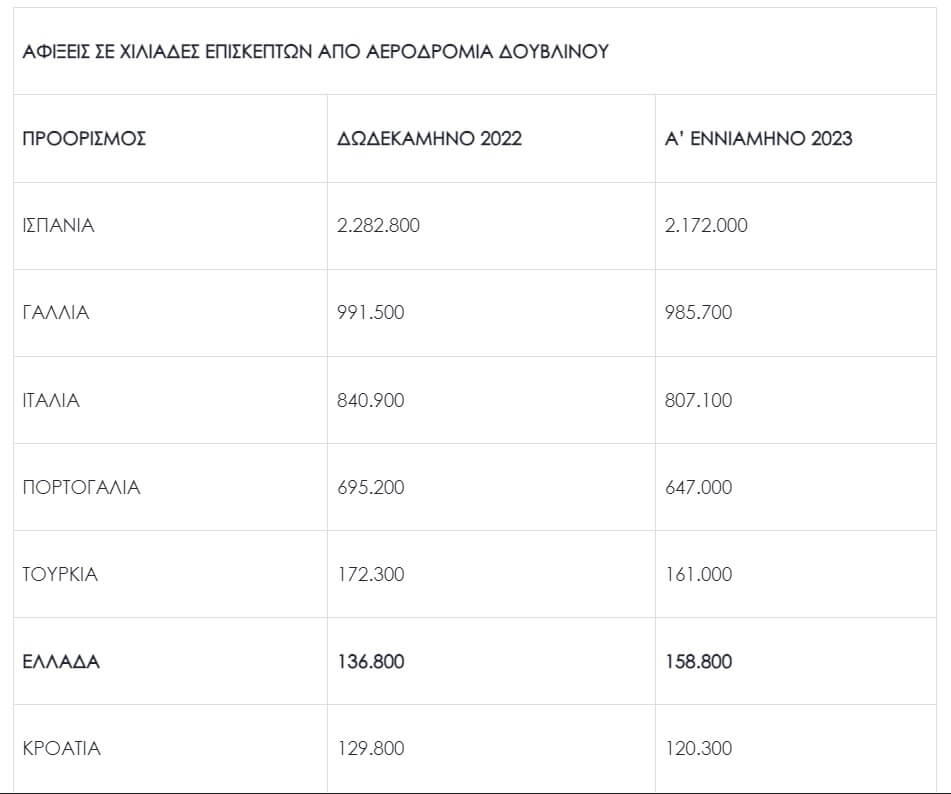Viewport: 951px width, 794px height.
Task: Click the ΔΩΔΕΚΑΜΗΝΟ 2022 column header
Action: 430,139
